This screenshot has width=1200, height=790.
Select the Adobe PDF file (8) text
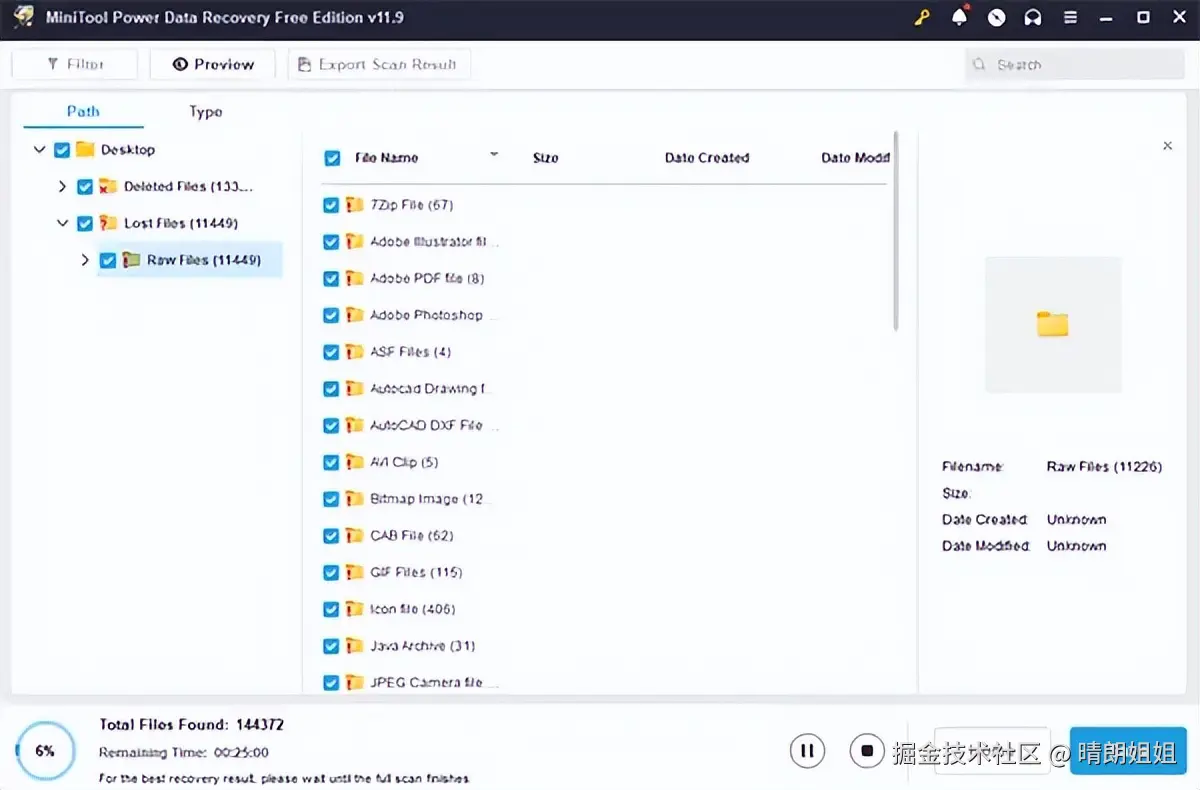427,278
